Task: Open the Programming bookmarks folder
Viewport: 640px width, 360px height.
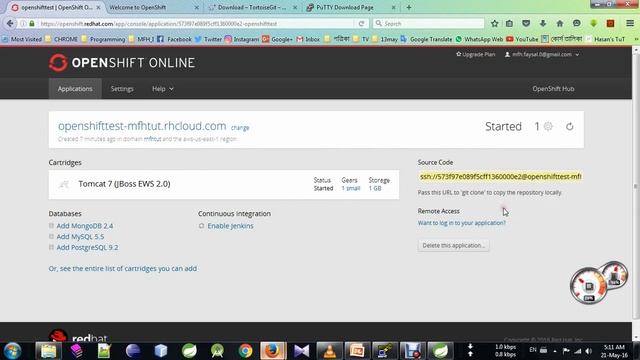Action: pyautogui.click(x=103, y=39)
